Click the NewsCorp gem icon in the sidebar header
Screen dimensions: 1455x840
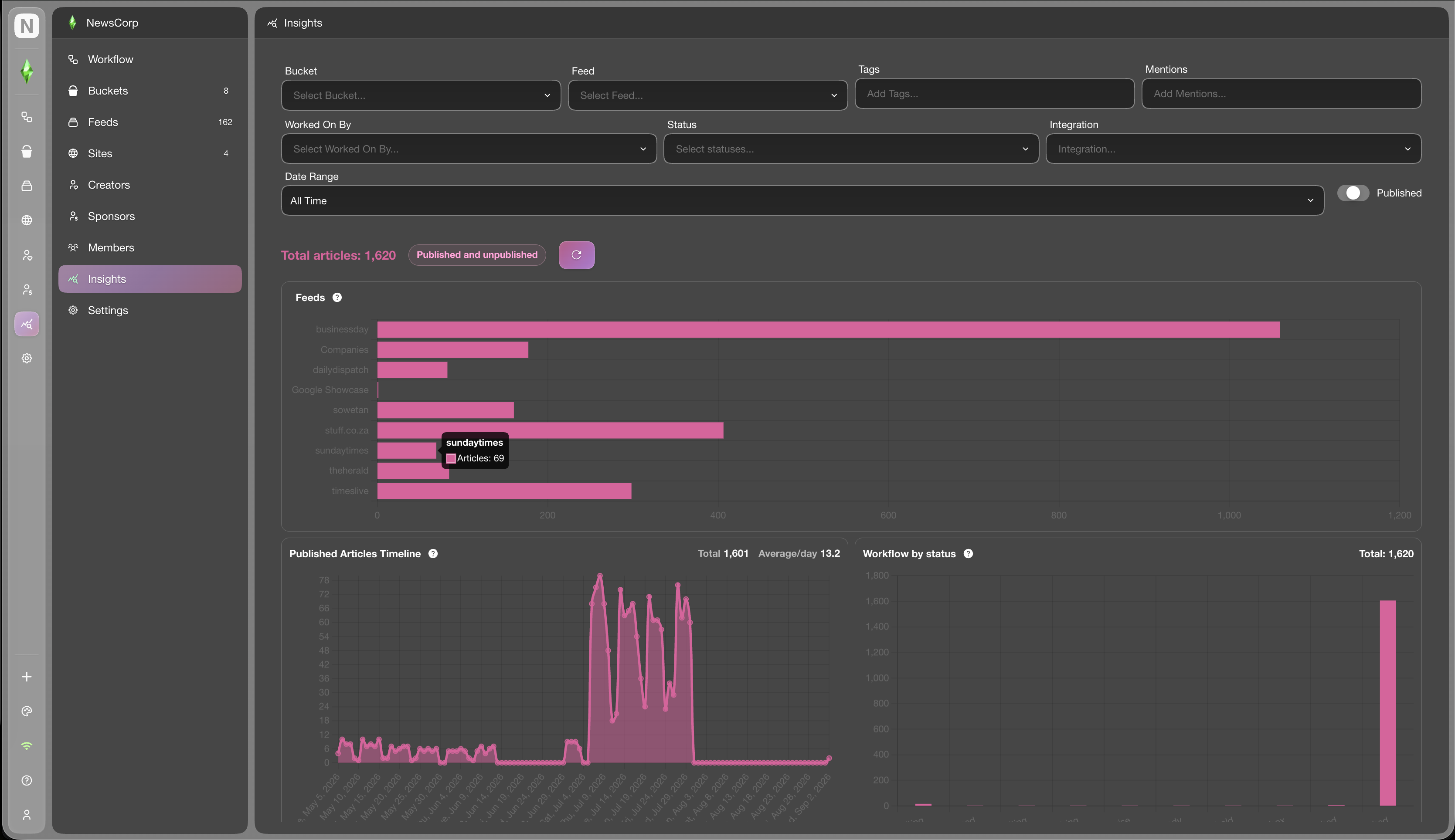pyautogui.click(x=72, y=23)
